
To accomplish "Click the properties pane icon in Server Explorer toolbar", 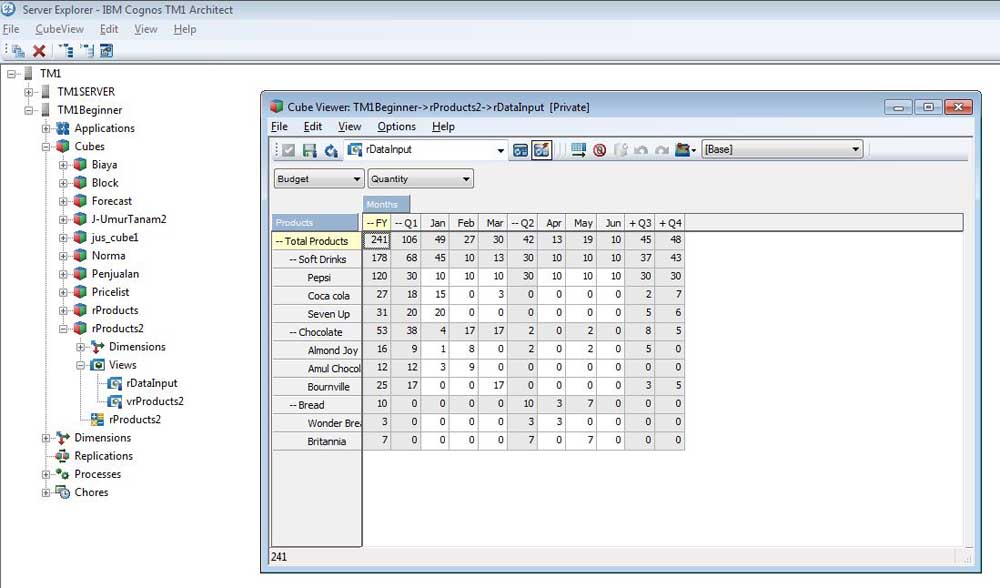I will 107,51.
